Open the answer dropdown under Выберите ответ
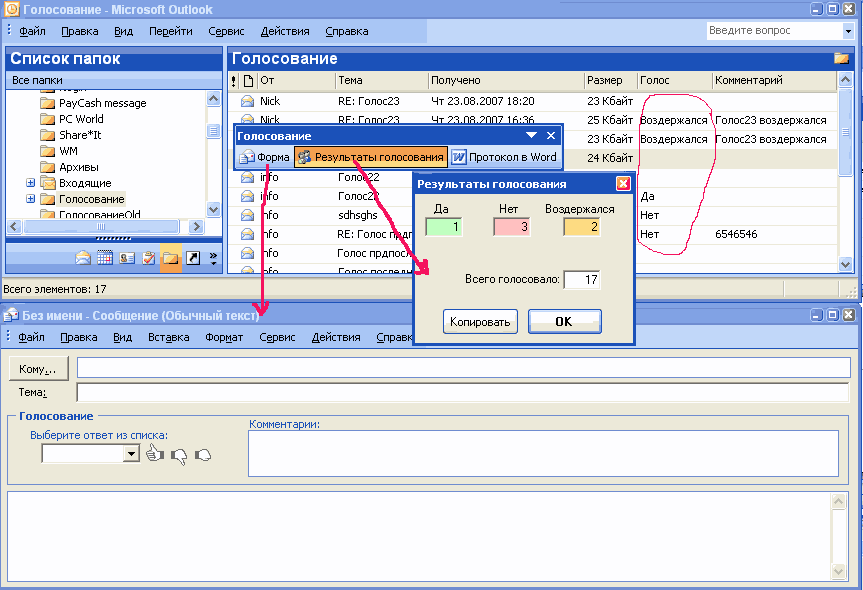Viewport: 863px width, 590px height. 131,453
